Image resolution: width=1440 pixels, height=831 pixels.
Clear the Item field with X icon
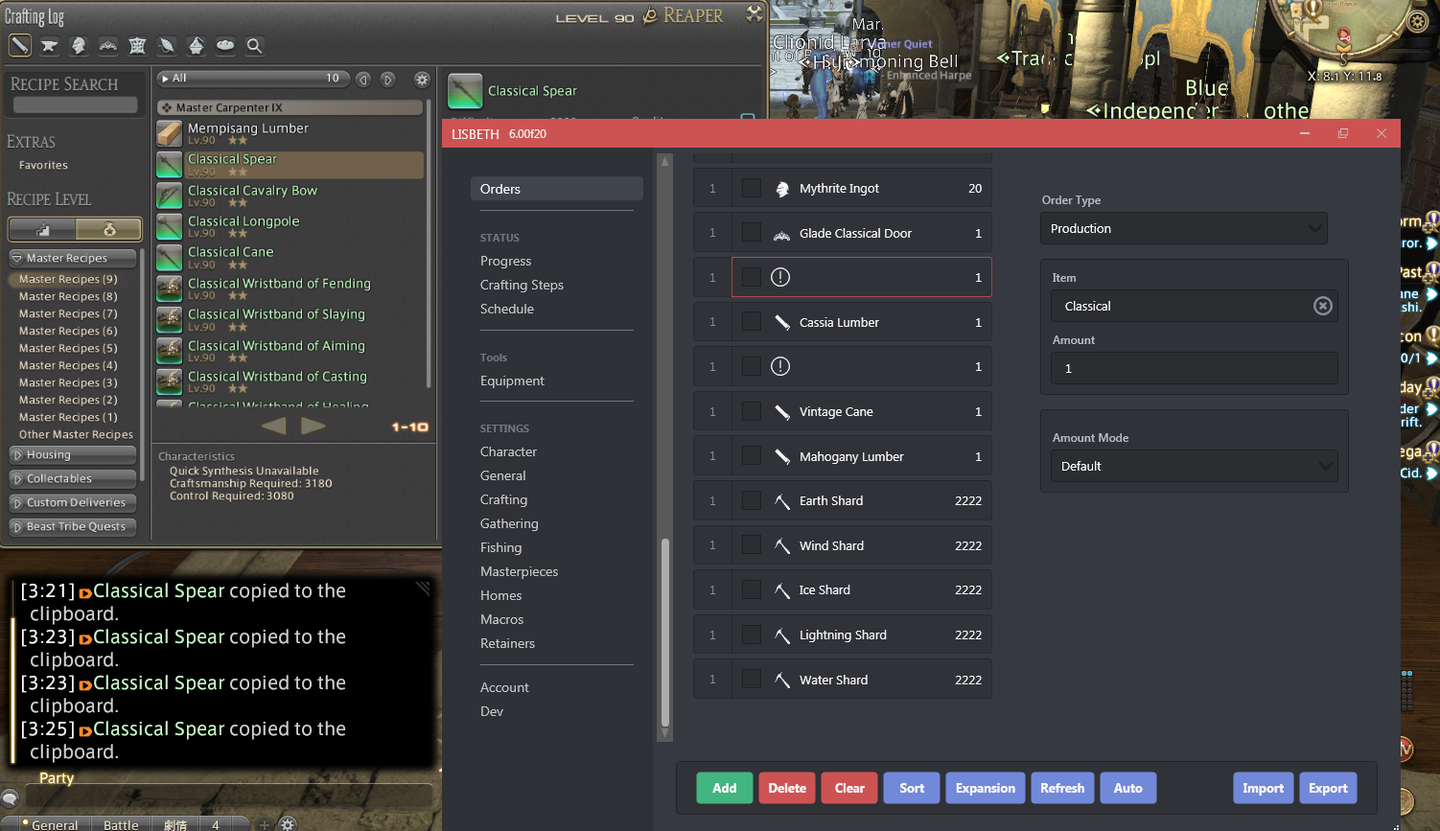(1322, 306)
